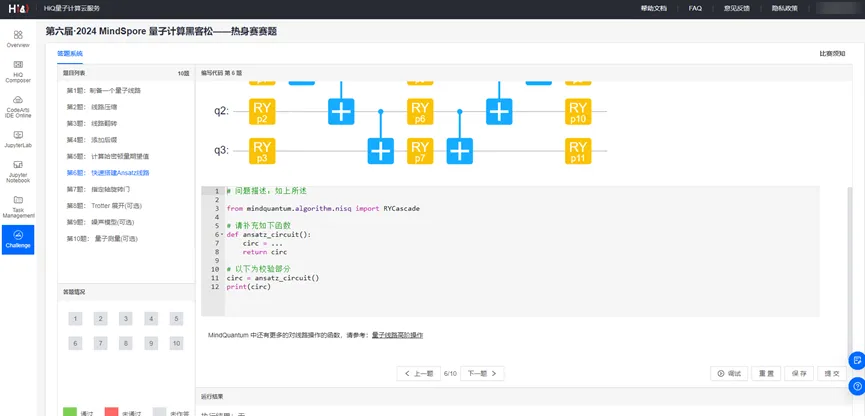Open HiQ Composer from the sidebar
Viewport: 865px width, 416px height.
[x=17, y=70]
